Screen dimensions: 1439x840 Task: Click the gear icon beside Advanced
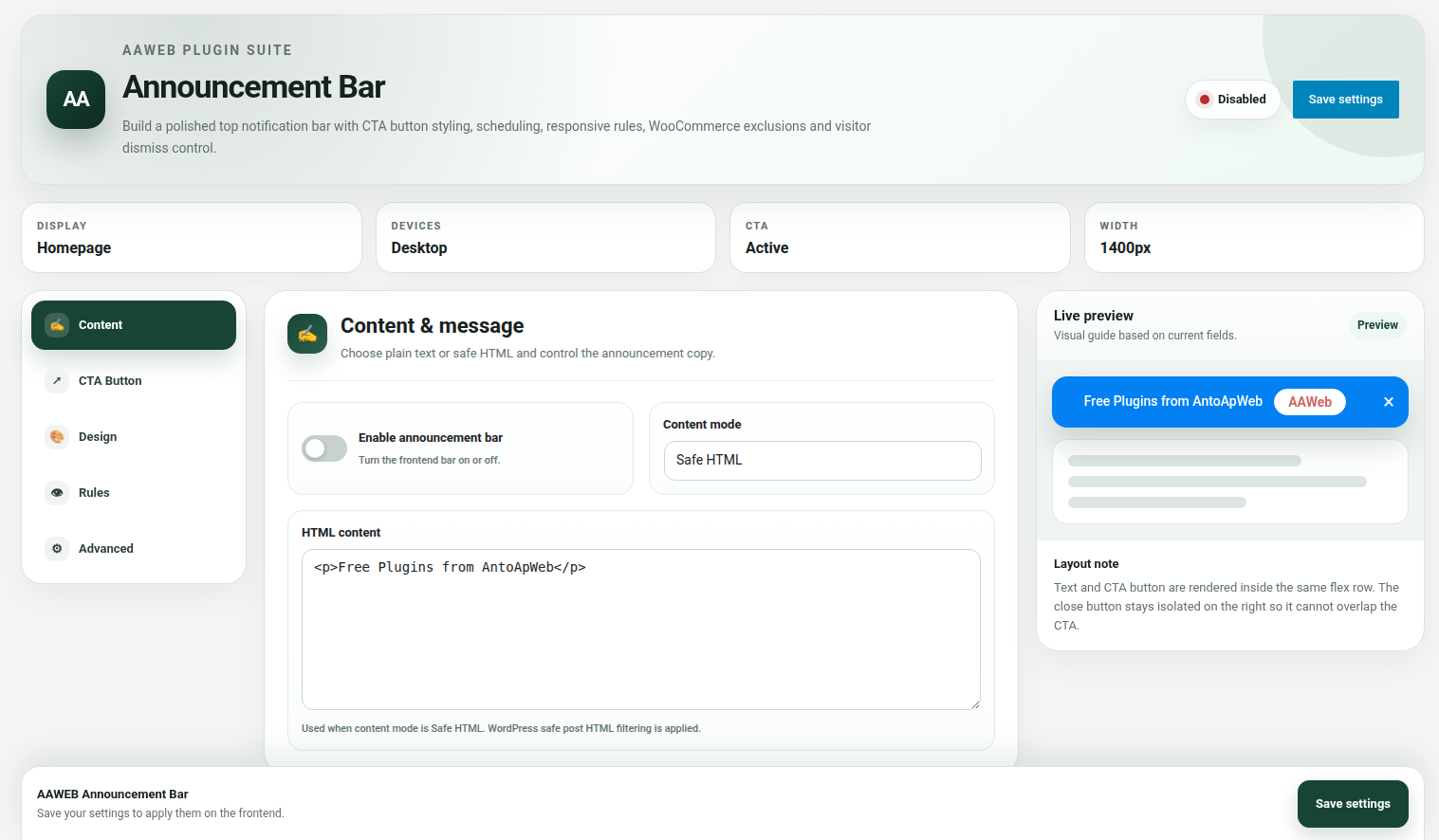(57, 549)
